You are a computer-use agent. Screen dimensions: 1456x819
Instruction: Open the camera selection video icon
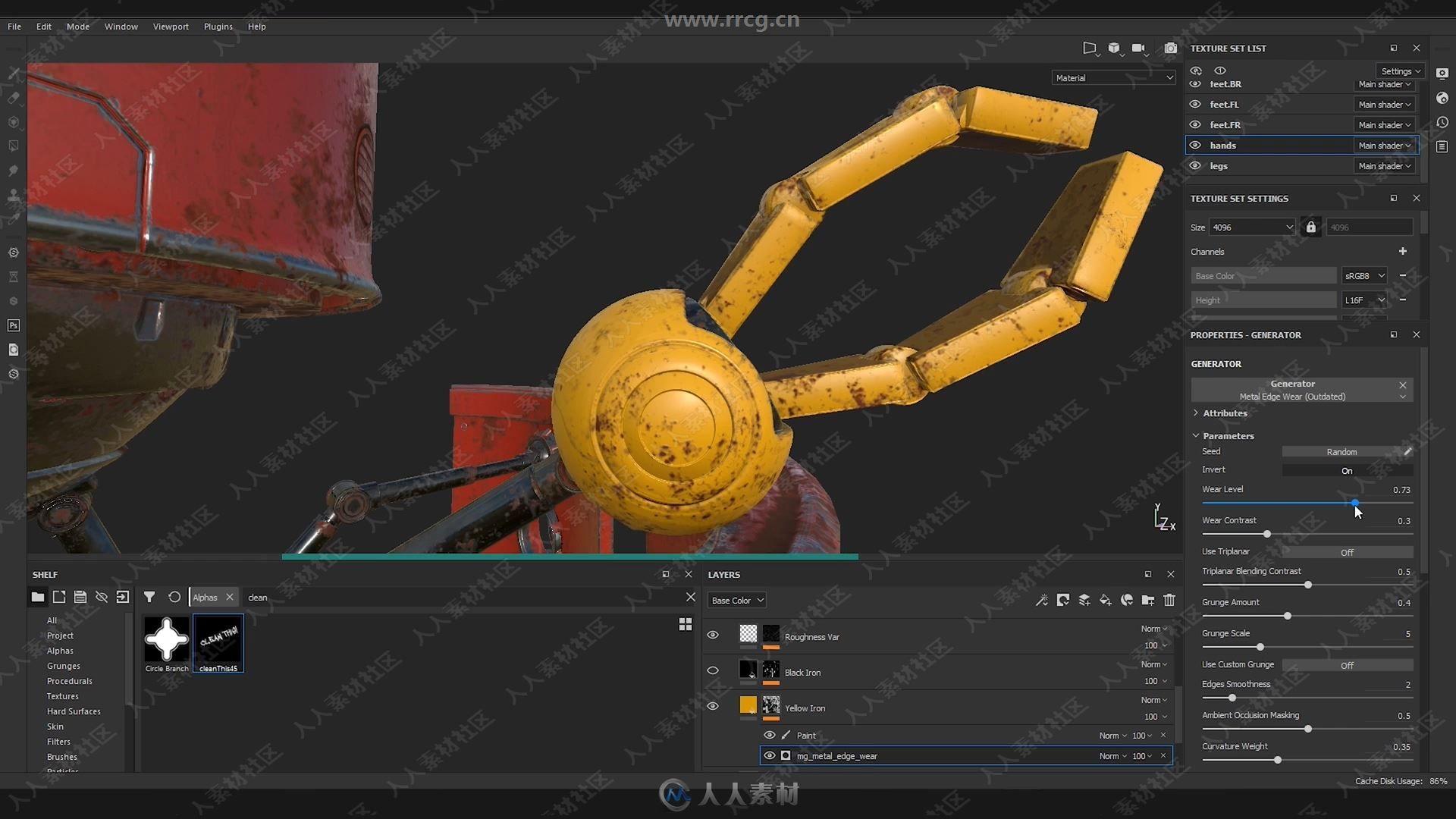[x=1139, y=49]
